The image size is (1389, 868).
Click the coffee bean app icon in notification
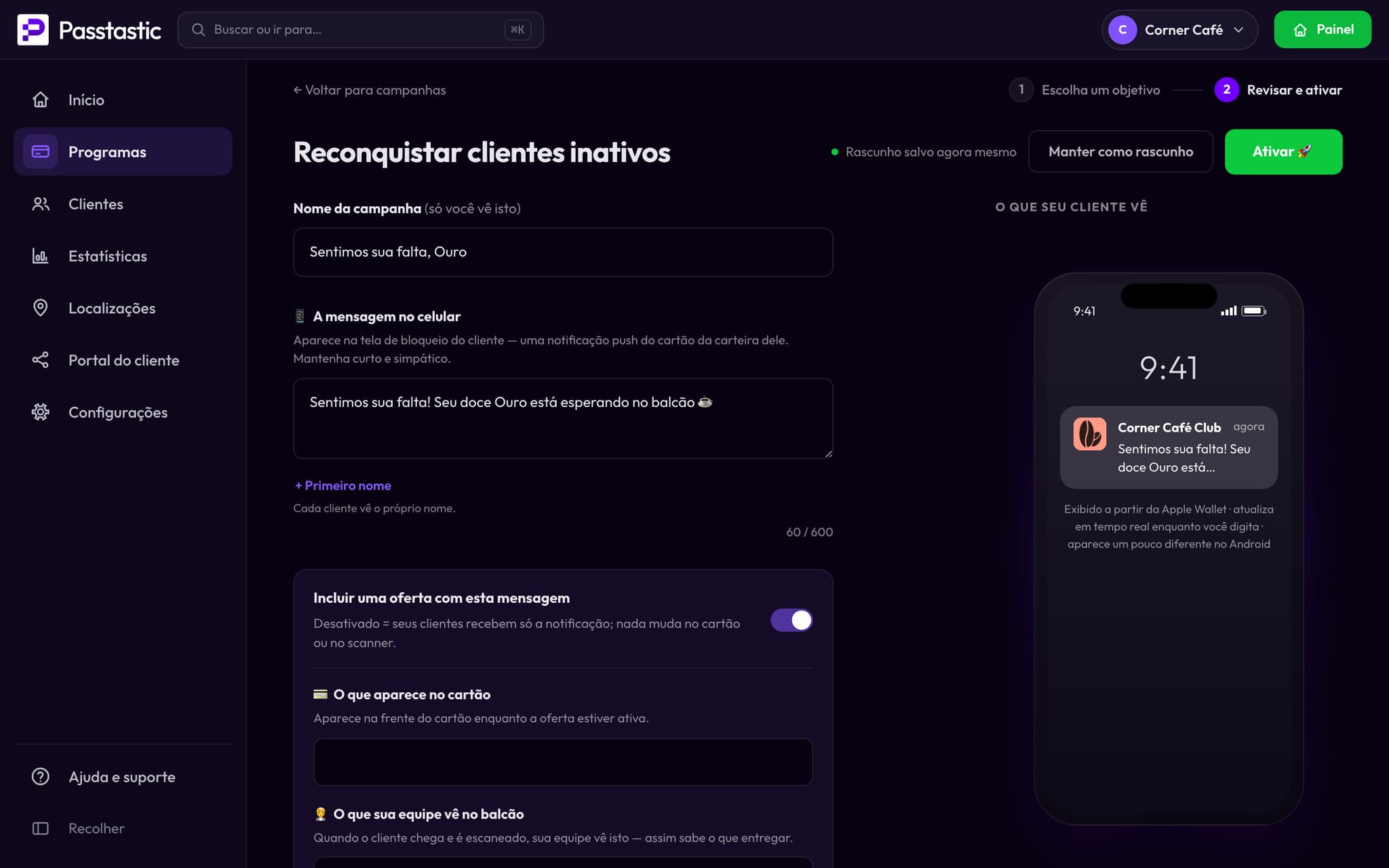(1090, 434)
